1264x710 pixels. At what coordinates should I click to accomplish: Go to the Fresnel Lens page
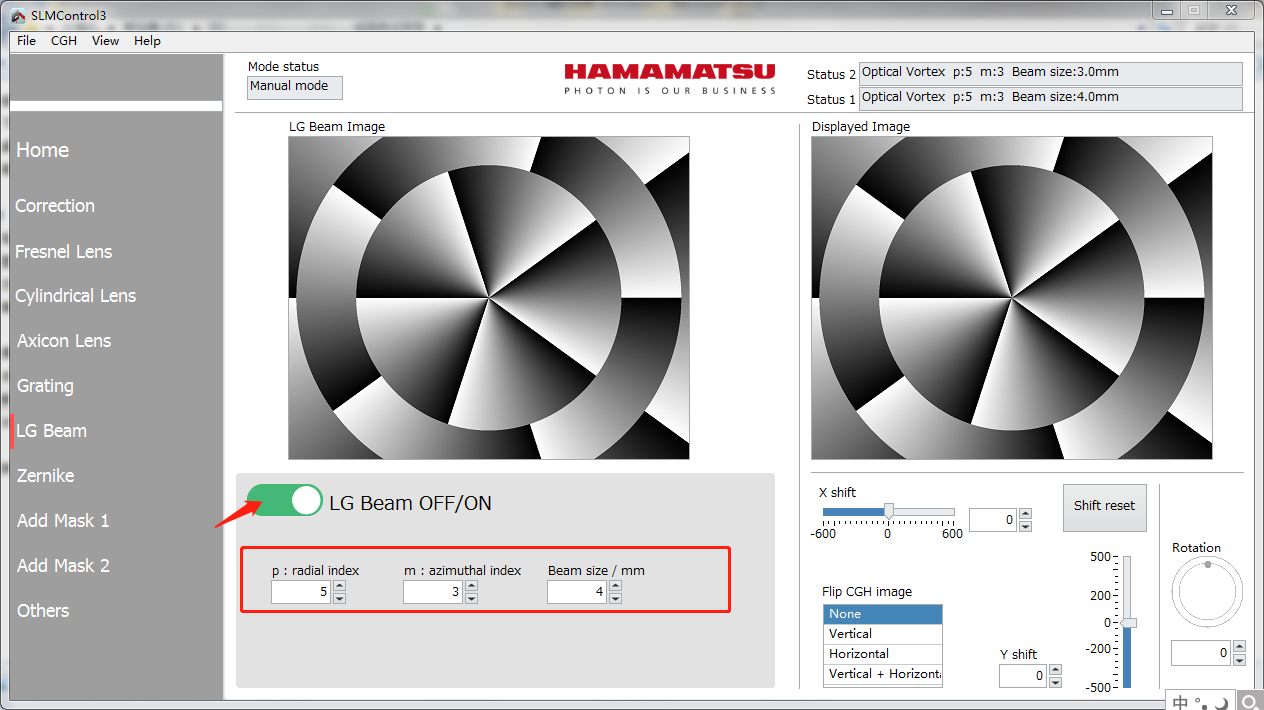(x=64, y=252)
